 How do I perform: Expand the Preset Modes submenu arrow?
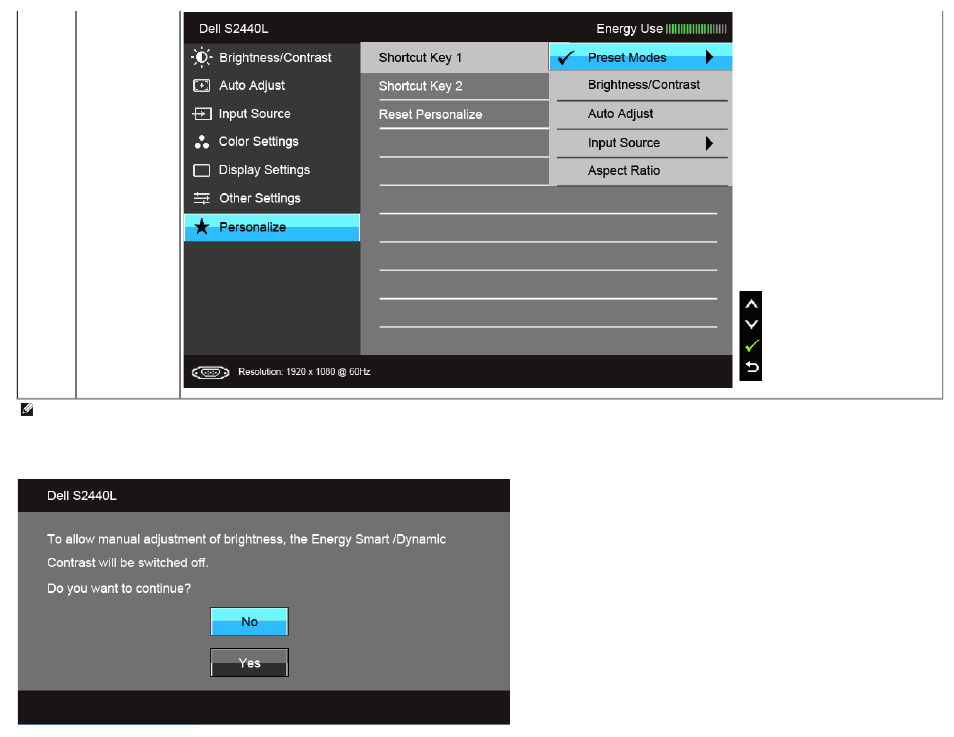709,57
